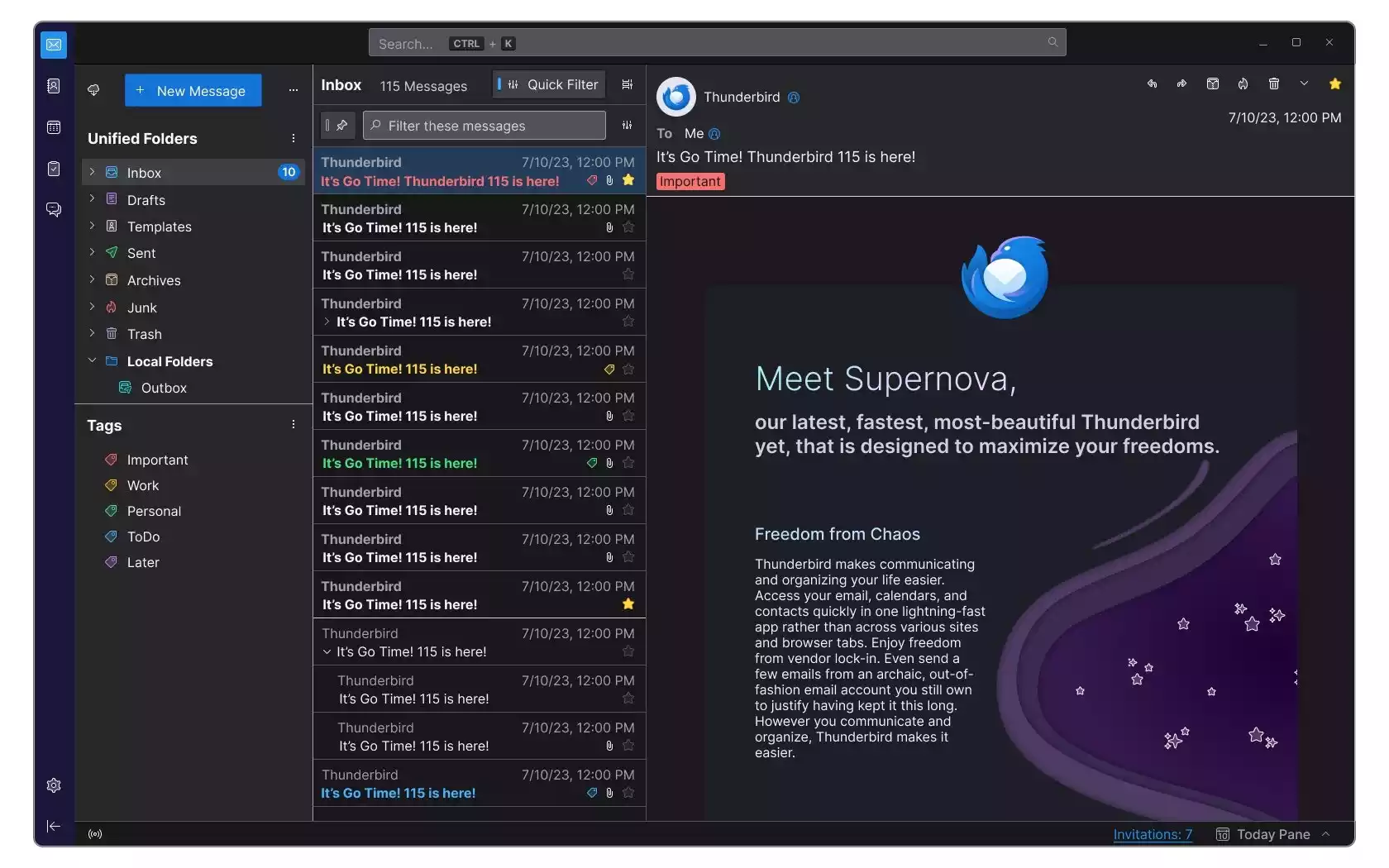
Task: Open the Tasks space icon
Action: point(54,169)
